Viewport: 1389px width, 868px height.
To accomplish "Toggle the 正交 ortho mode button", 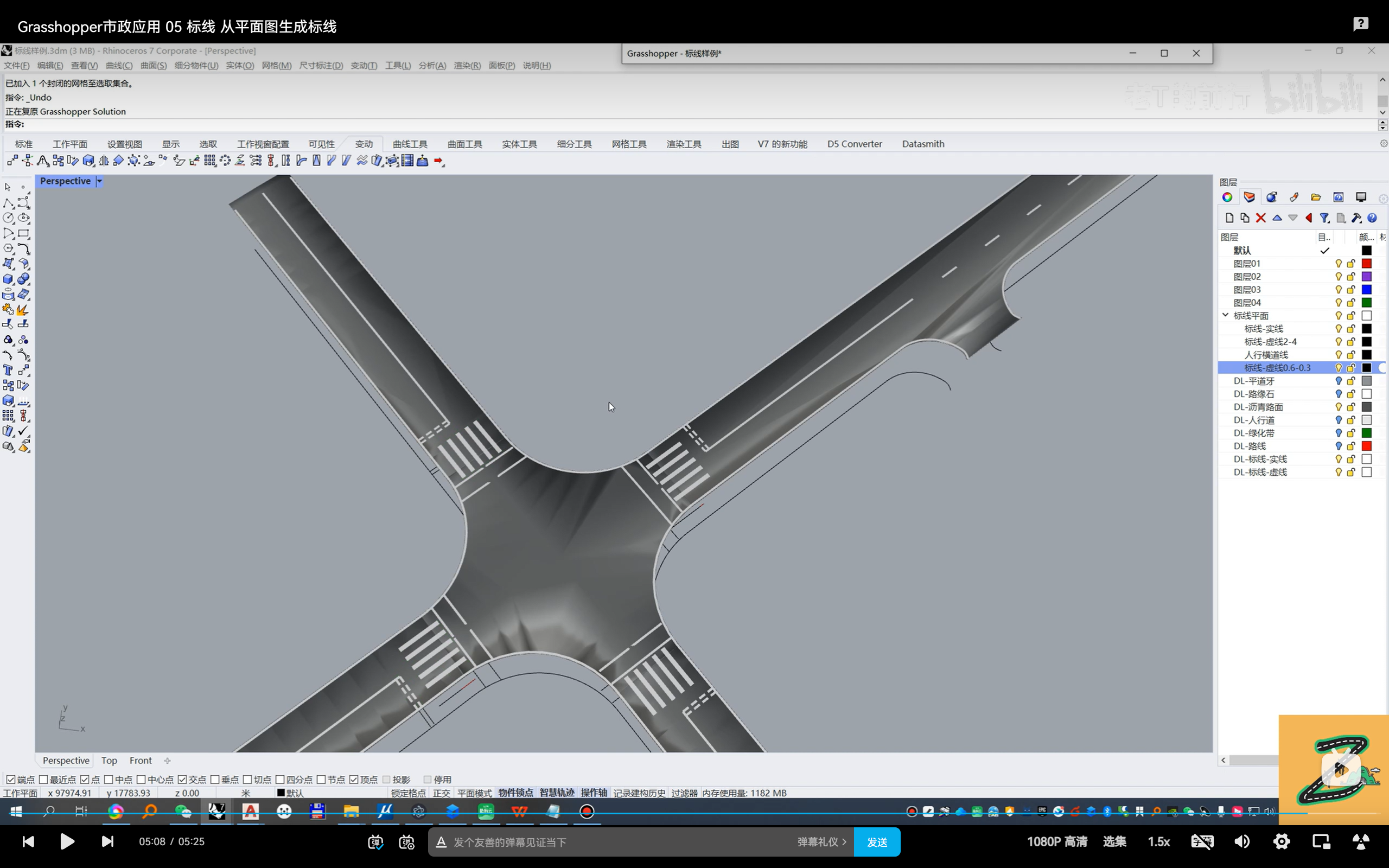I will tap(441, 793).
